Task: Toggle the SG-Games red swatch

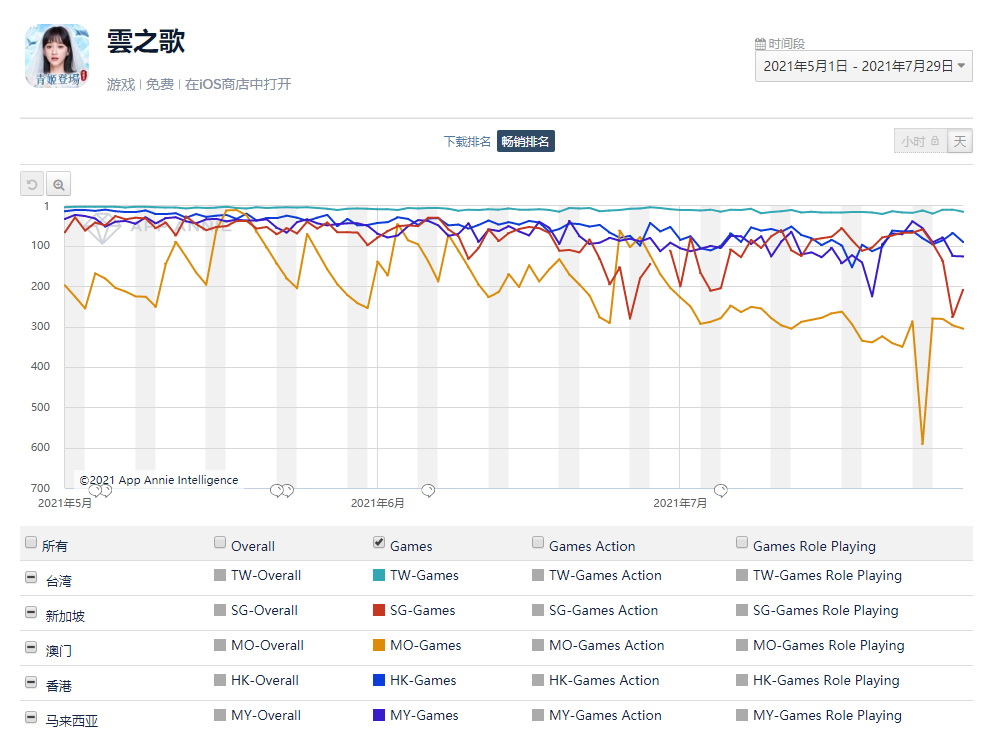Action: (379, 610)
